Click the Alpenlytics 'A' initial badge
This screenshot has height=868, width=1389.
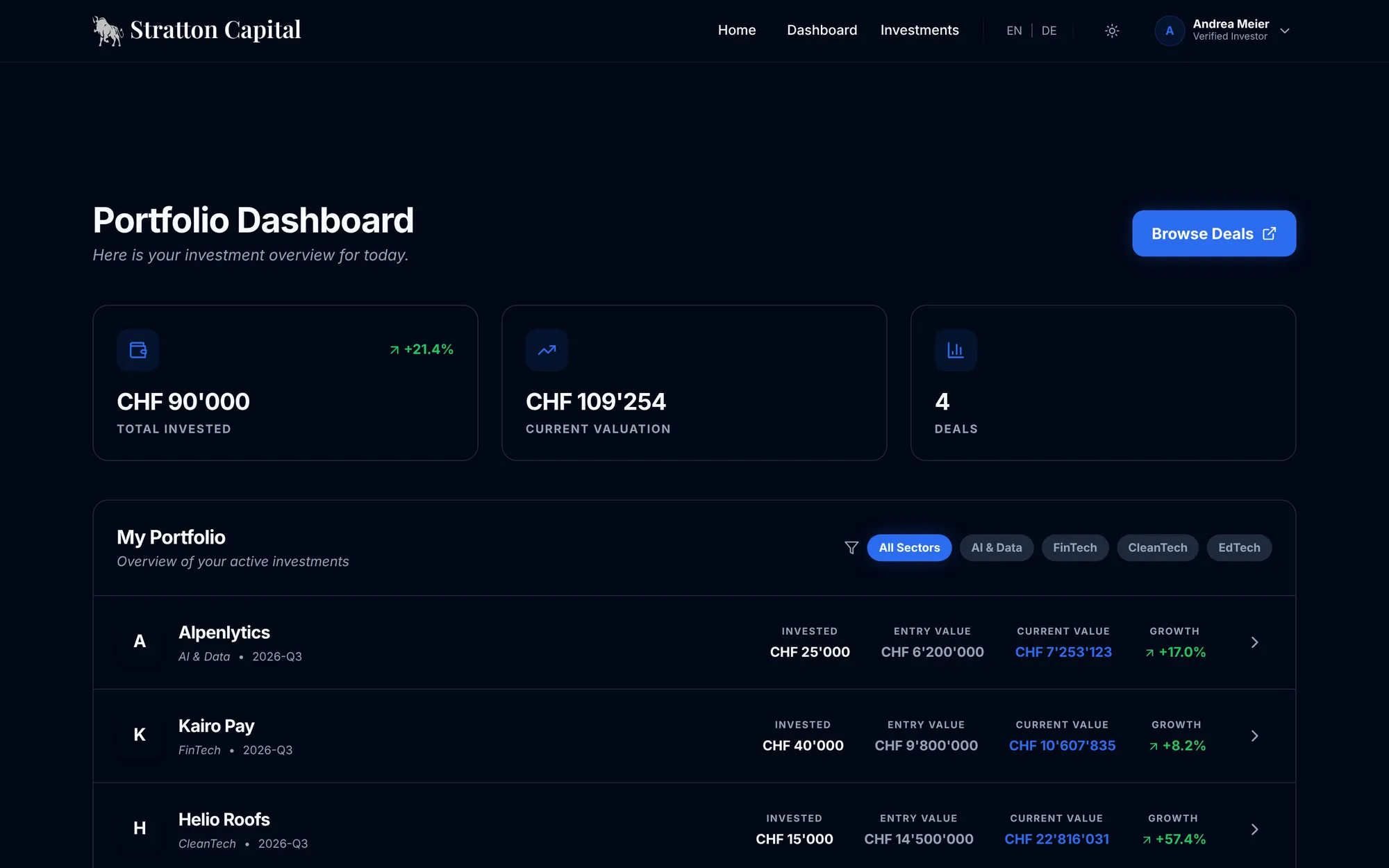click(x=140, y=642)
